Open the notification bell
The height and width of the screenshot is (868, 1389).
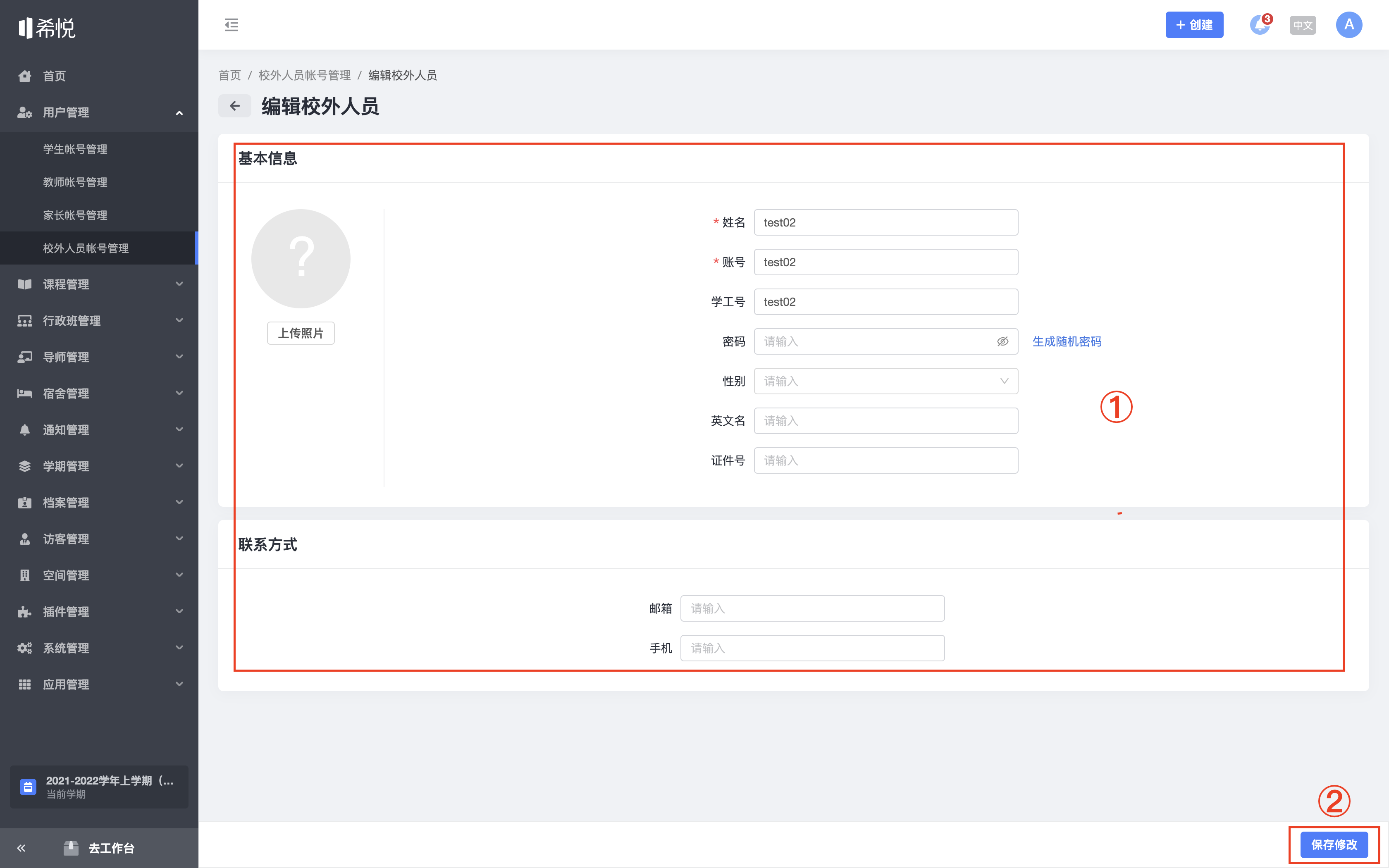[x=1259, y=25]
